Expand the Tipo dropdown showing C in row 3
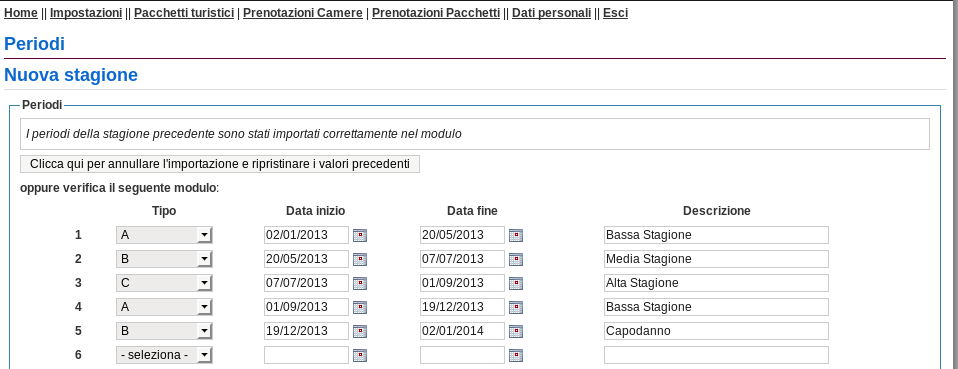The width and height of the screenshot is (958, 369). [164, 283]
